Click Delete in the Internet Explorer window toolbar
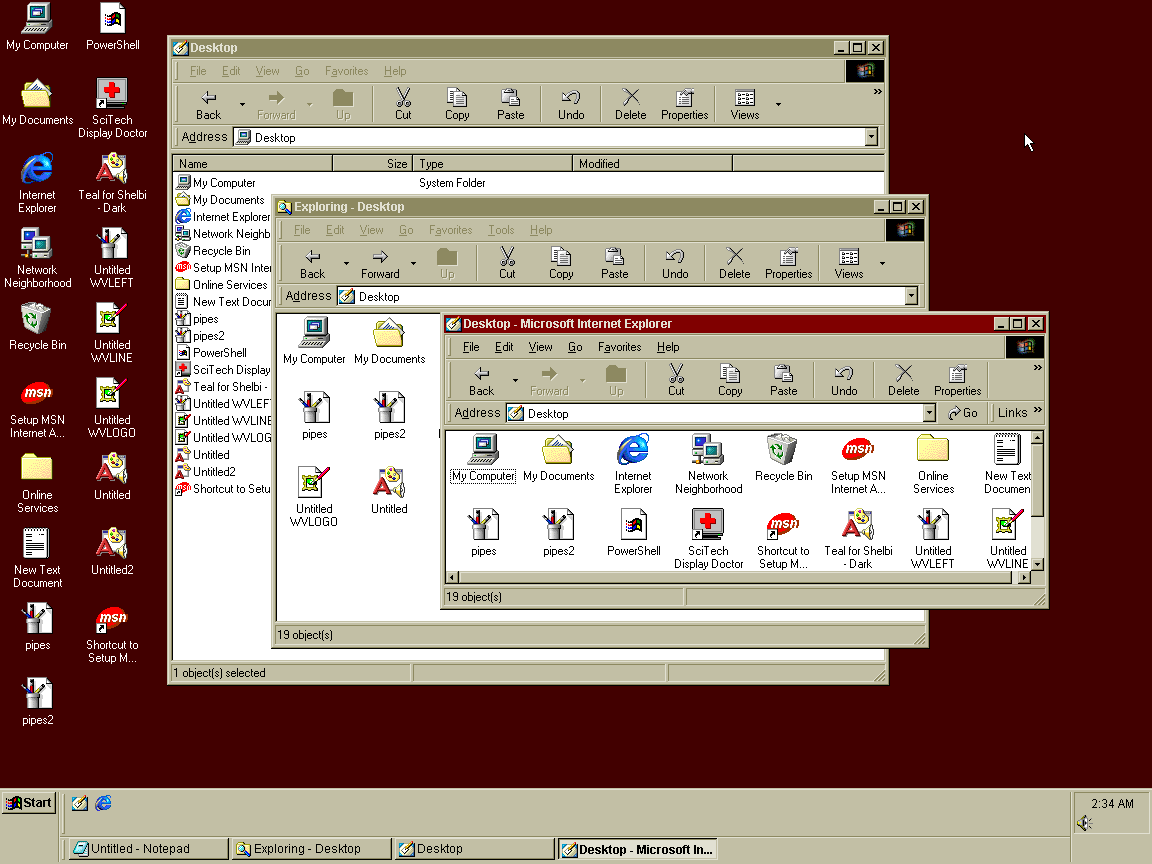This screenshot has height=864, width=1152. (903, 381)
